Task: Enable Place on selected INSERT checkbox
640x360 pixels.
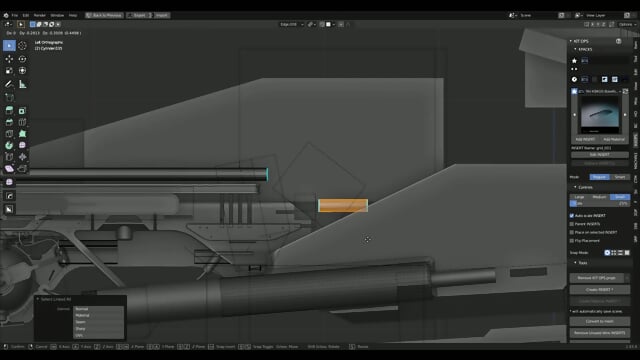Action: (572, 232)
